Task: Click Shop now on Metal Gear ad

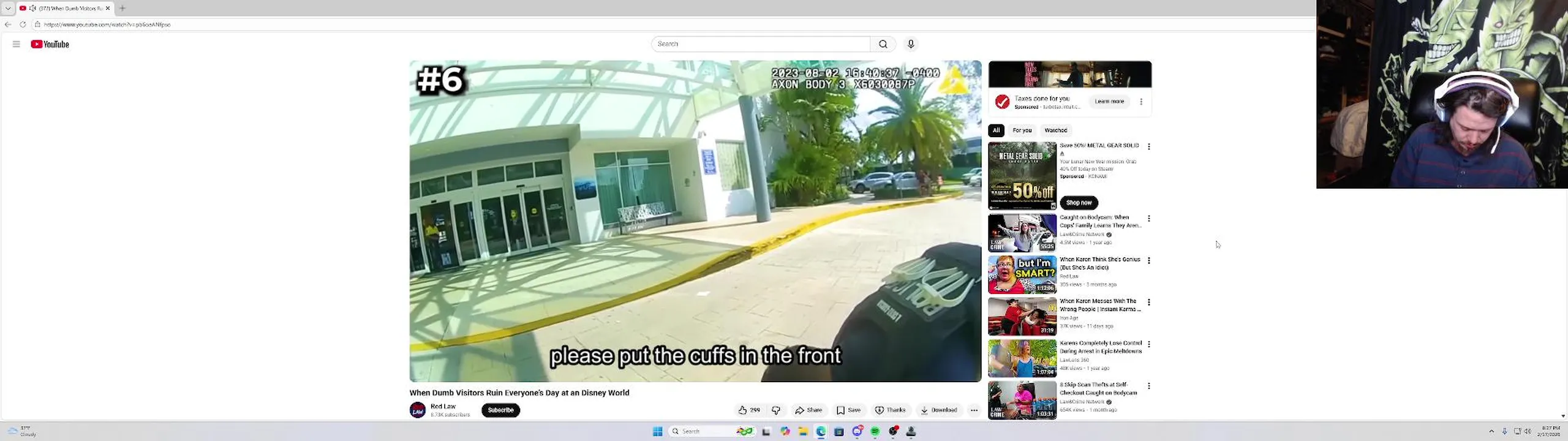Action: [1079, 203]
